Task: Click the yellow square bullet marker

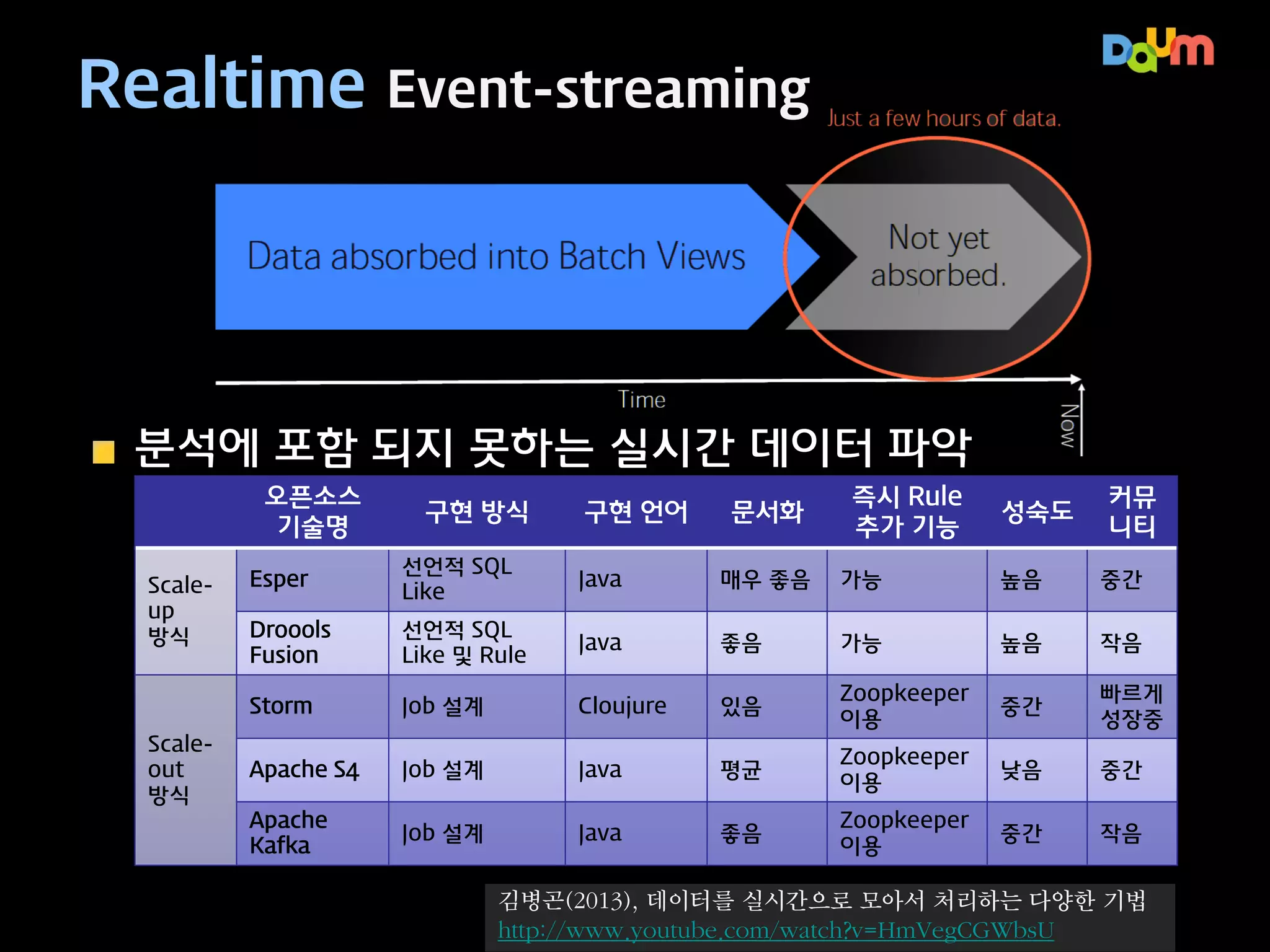Action: tap(104, 452)
